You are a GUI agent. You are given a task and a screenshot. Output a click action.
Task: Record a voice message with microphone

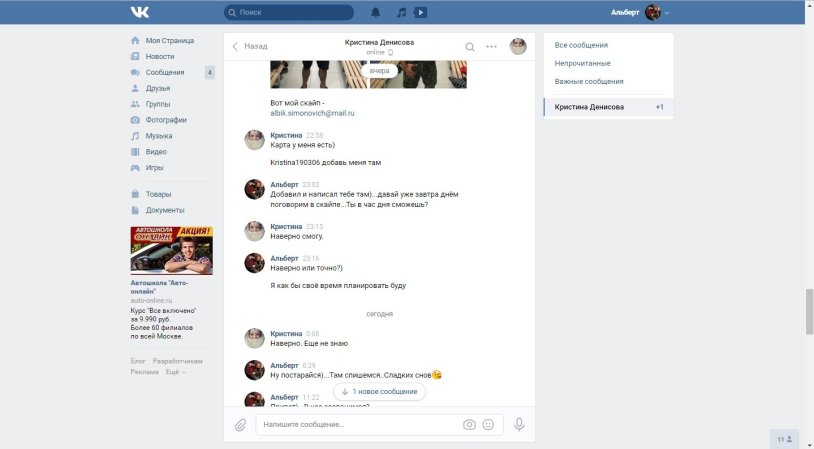tap(519, 424)
